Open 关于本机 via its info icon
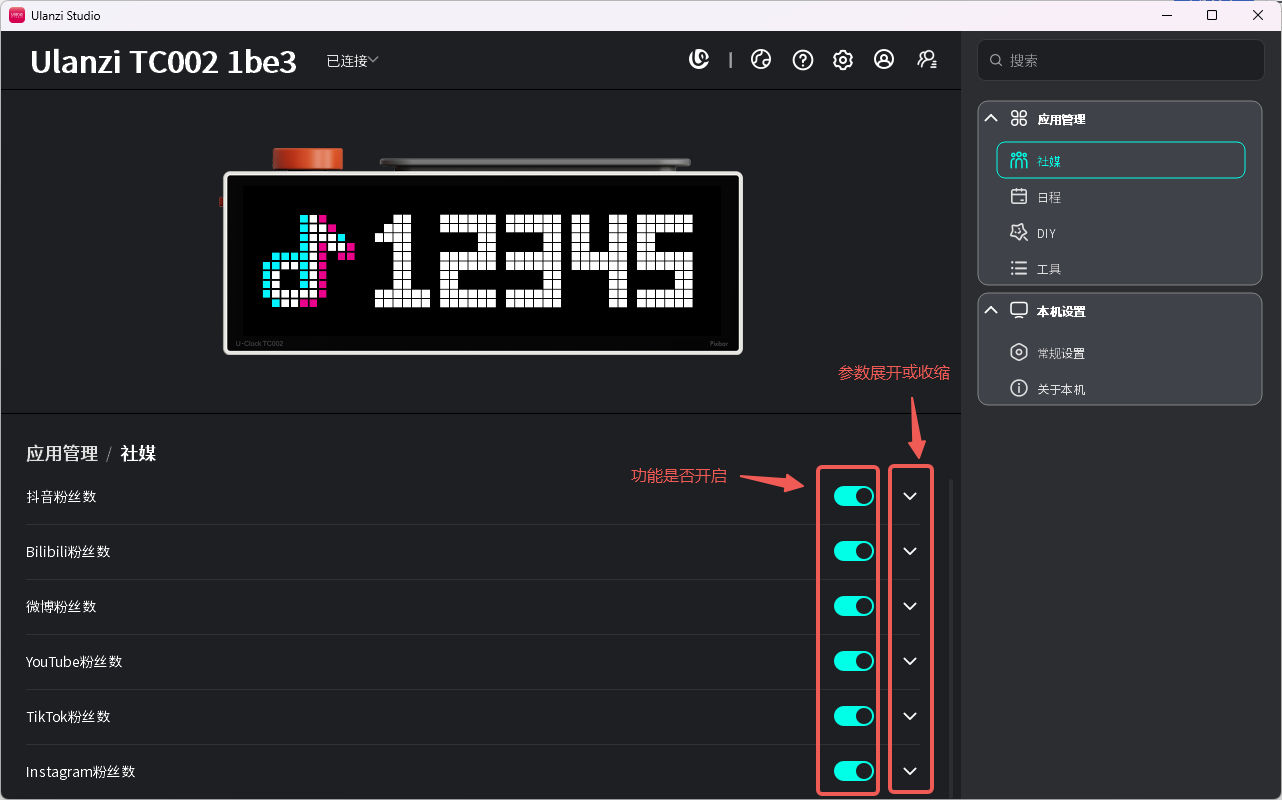Viewport: 1282px width, 800px height. click(1019, 389)
